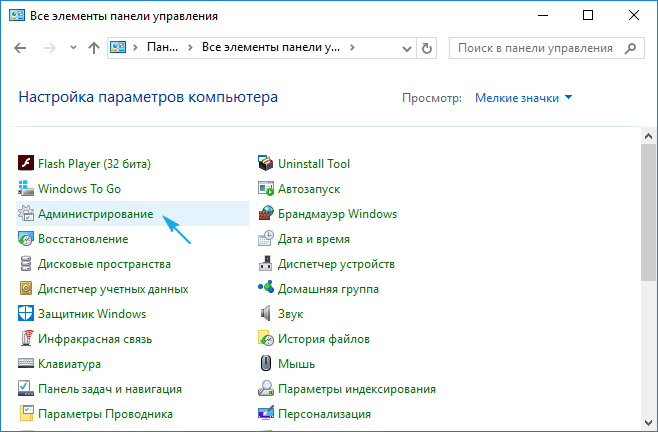Screen dimensions: 658x432
Task: Click the Брандмауэр Windows firewall icon
Action: [x=266, y=213]
